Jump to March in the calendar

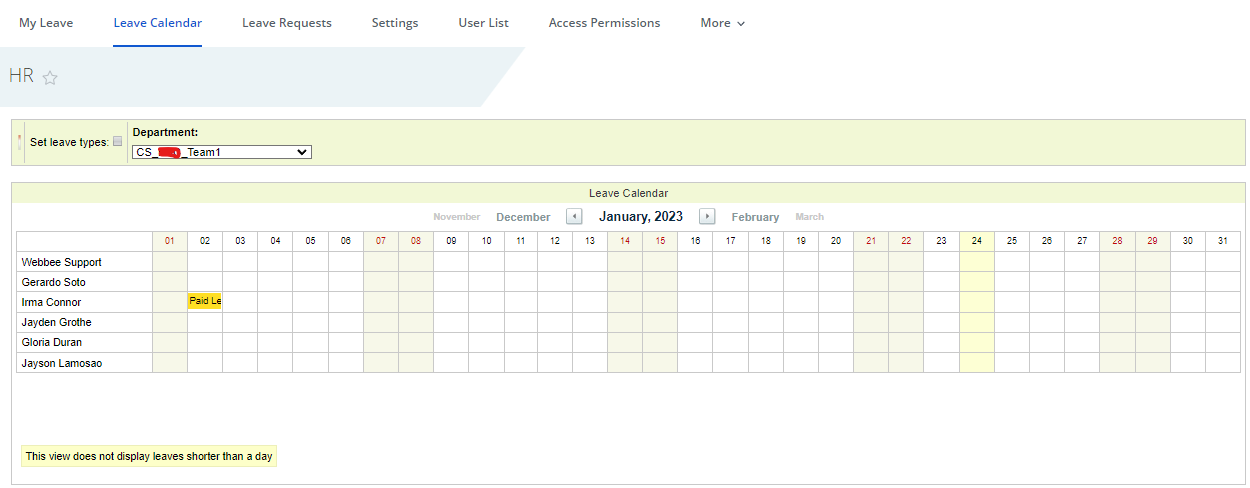(810, 217)
